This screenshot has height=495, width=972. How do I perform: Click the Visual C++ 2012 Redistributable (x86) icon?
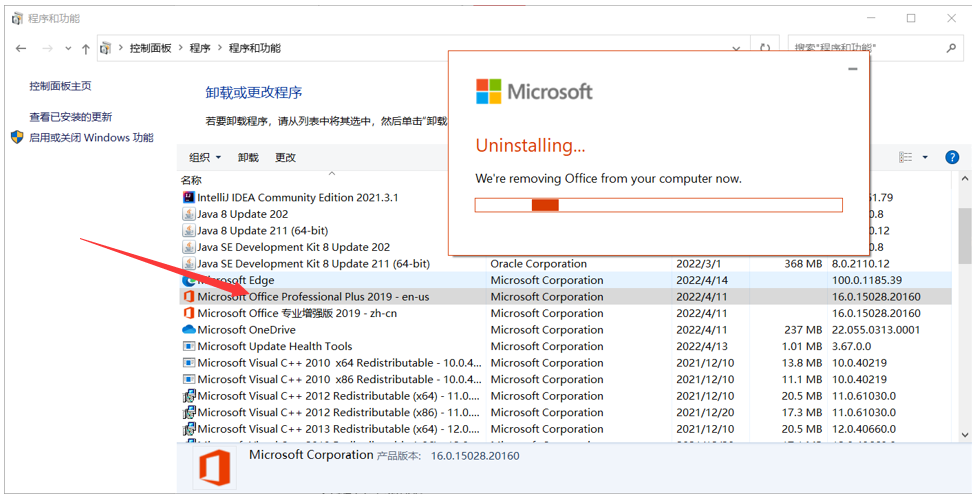pos(189,413)
